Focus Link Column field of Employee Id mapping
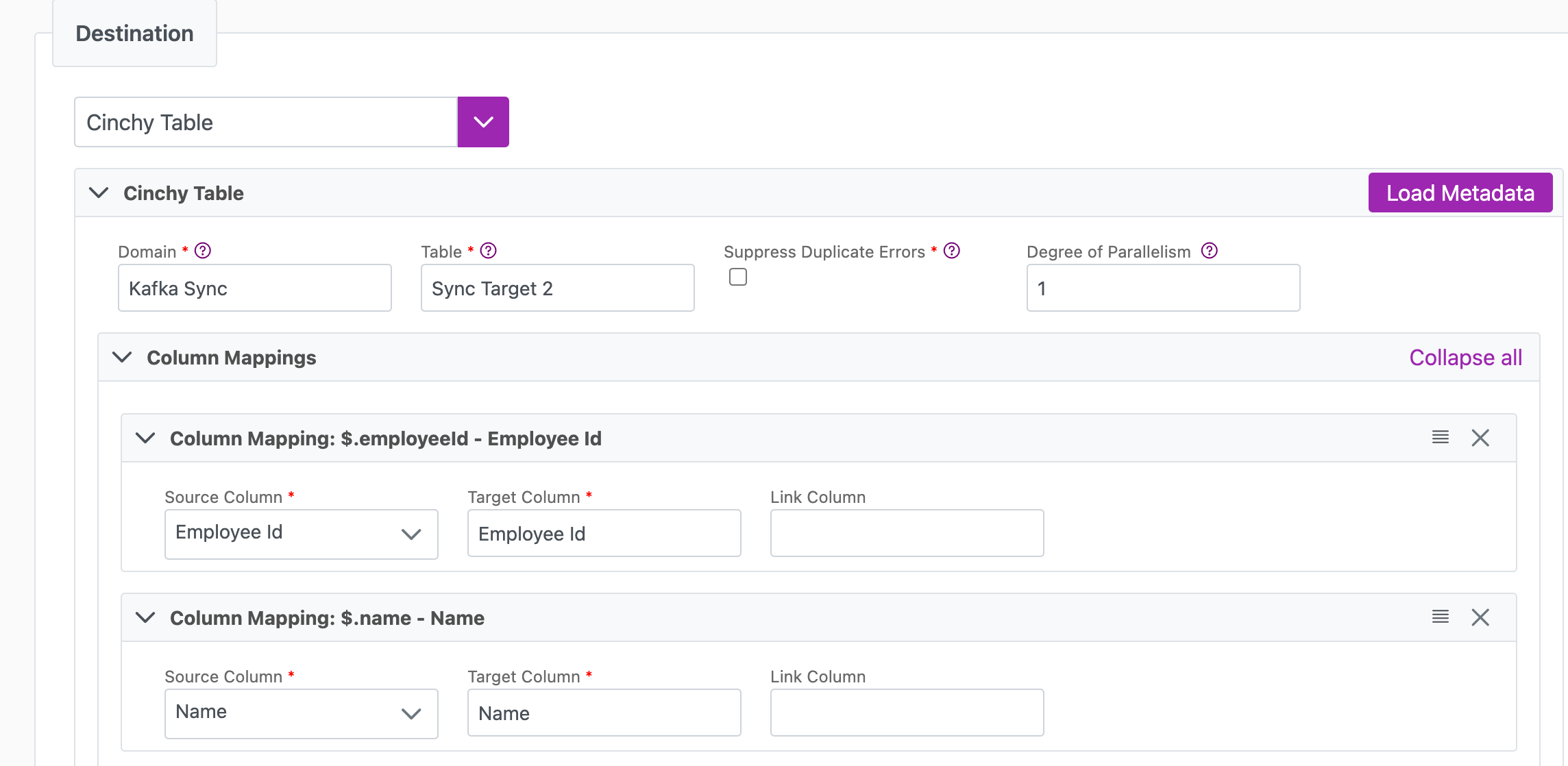The image size is (1568, 766). coord(907,533)
